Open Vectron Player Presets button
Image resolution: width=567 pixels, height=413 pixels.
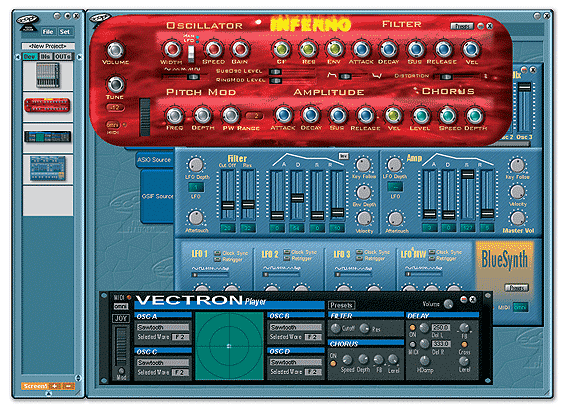(x=341, y=305)
